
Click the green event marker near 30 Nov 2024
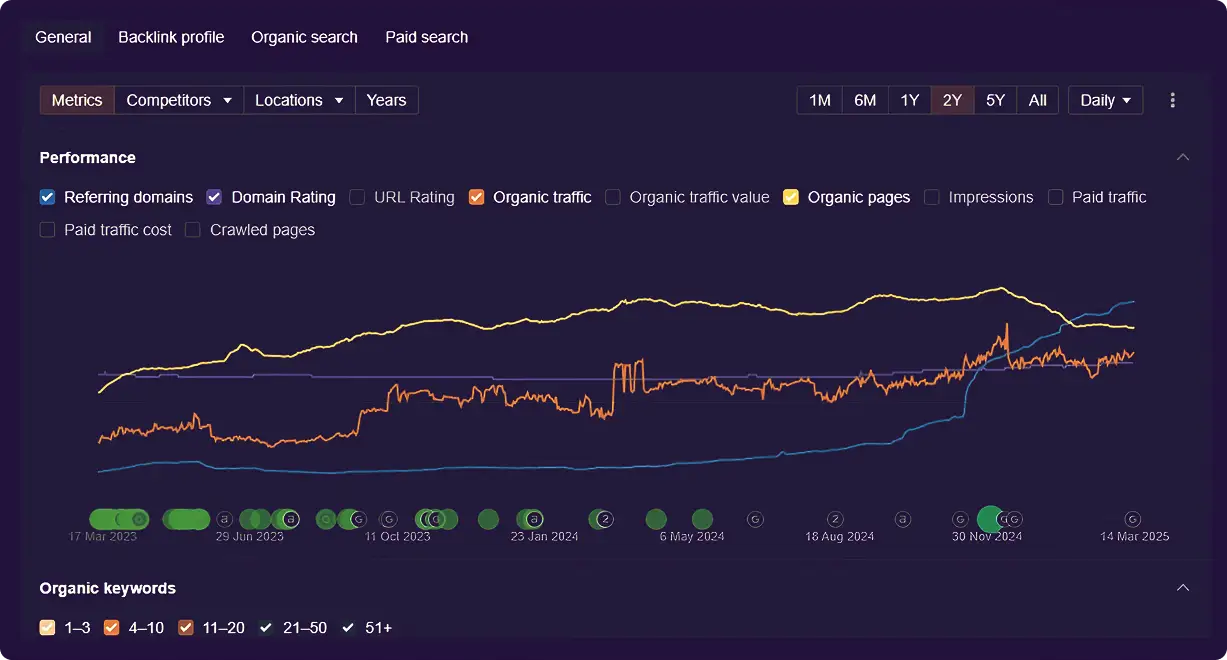click(986, 519)
